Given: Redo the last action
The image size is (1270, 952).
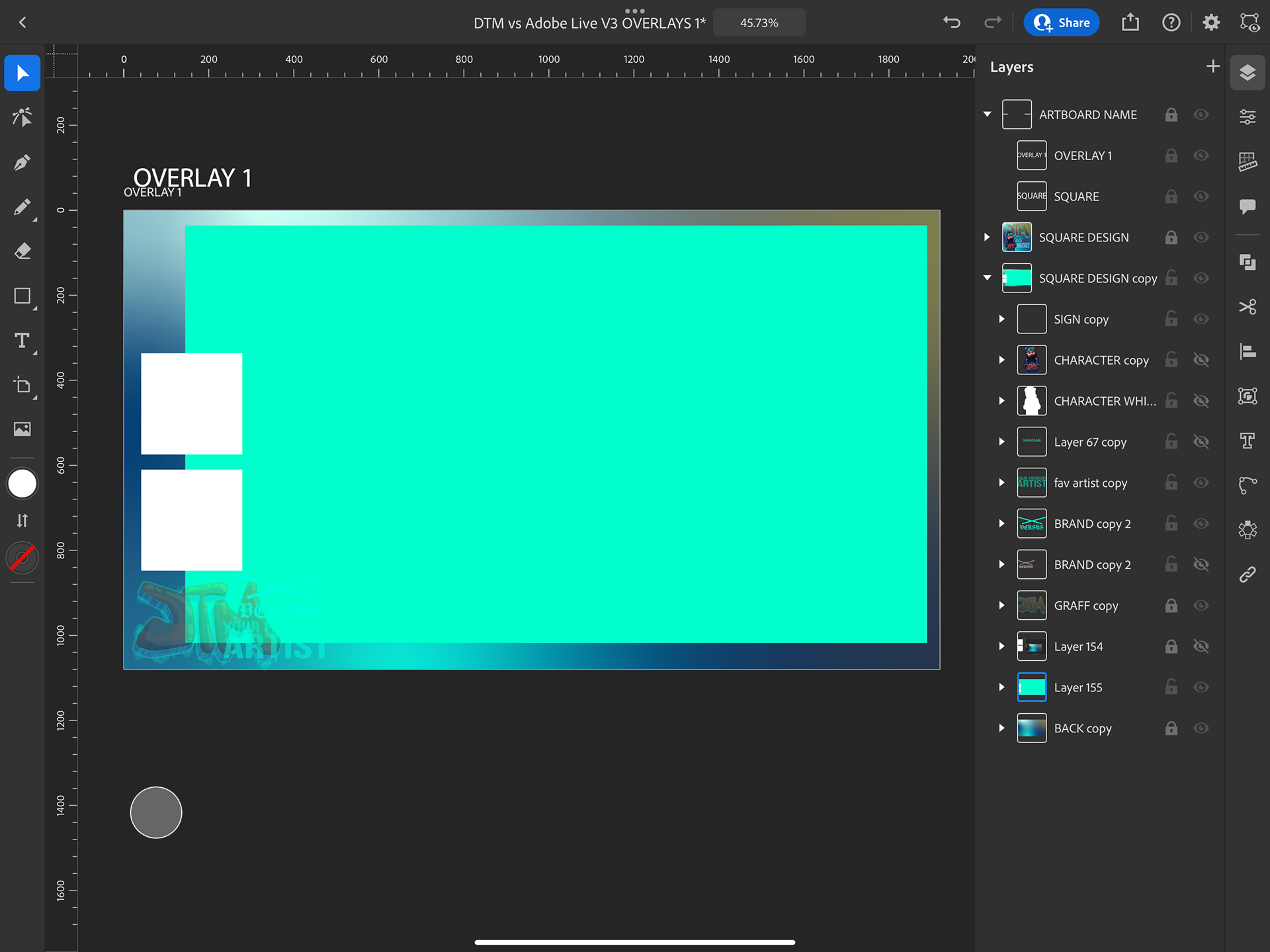Looking at the screenshot, I should click(x=993, y=22).
